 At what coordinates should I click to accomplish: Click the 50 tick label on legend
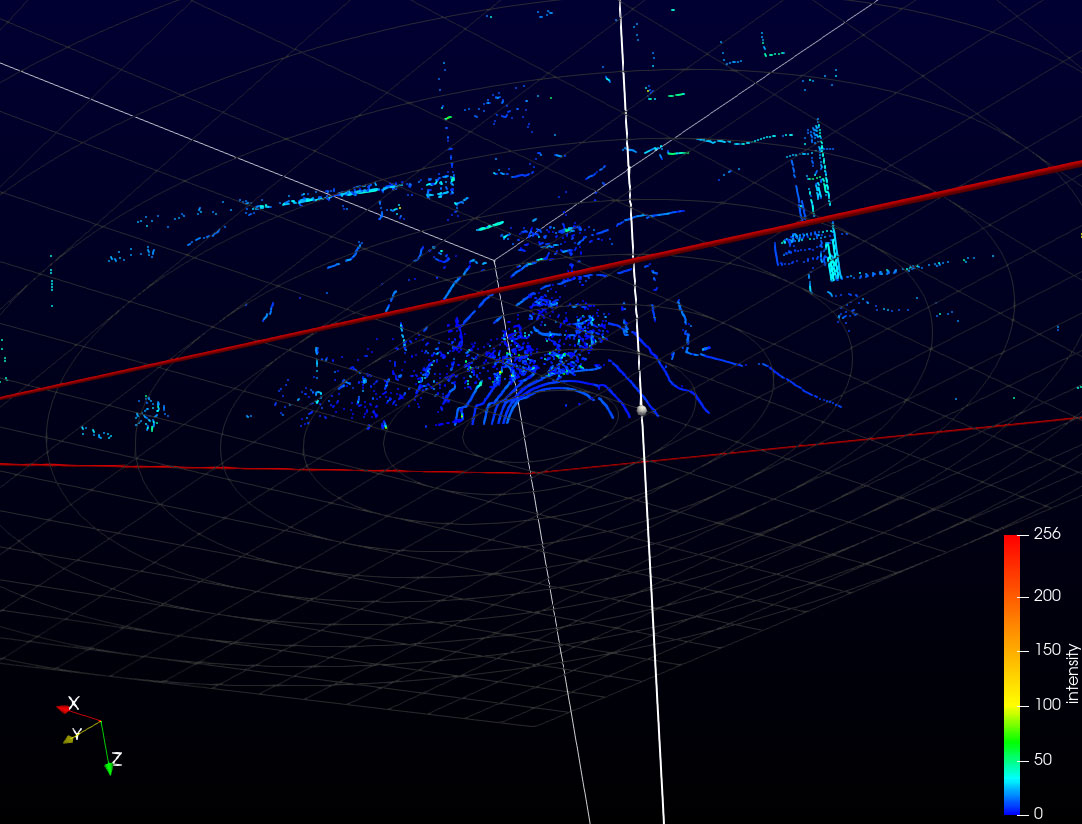tap(1042, 759)
